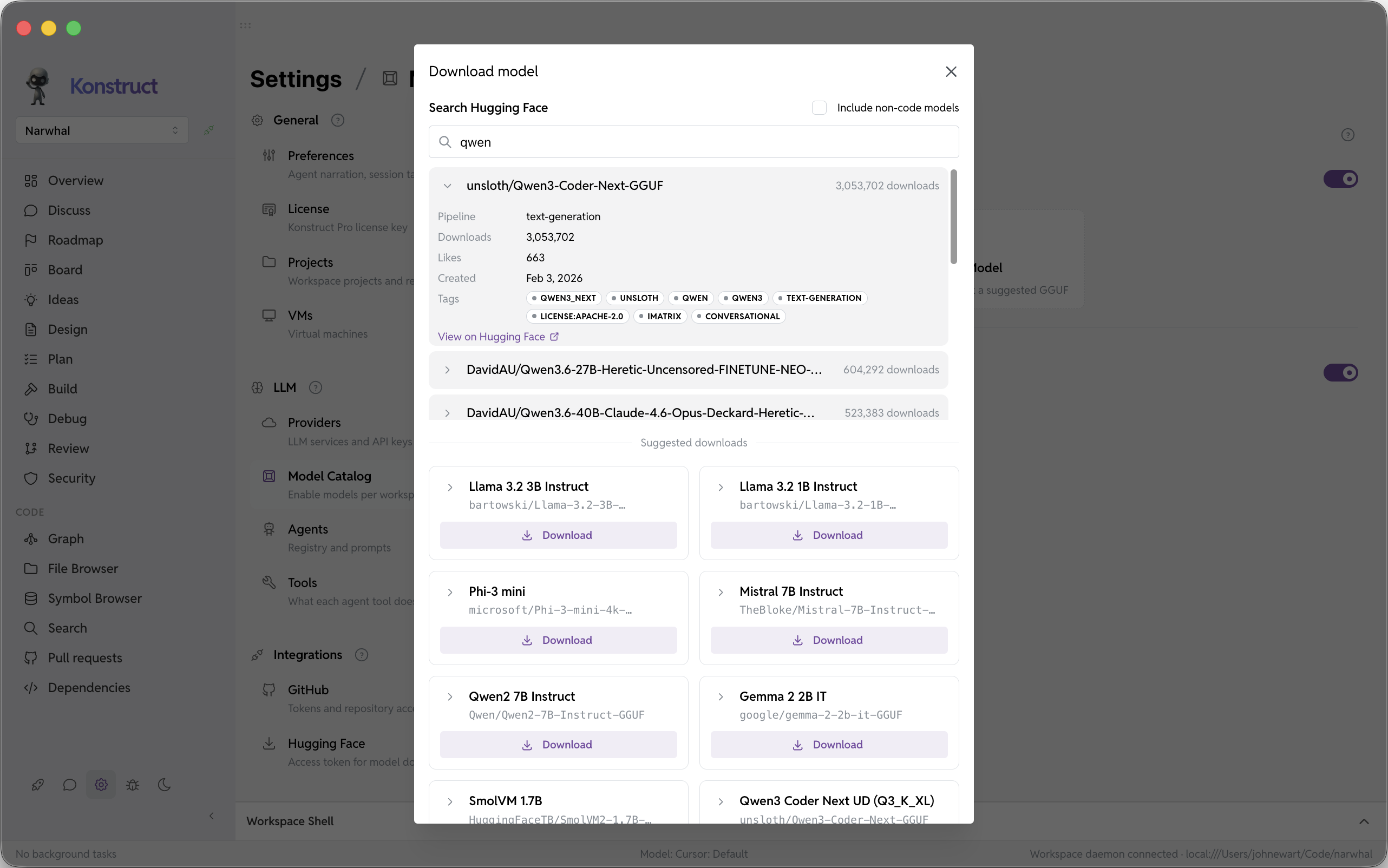Open the Graph view

pyautogui.click(x=66, y=539)
